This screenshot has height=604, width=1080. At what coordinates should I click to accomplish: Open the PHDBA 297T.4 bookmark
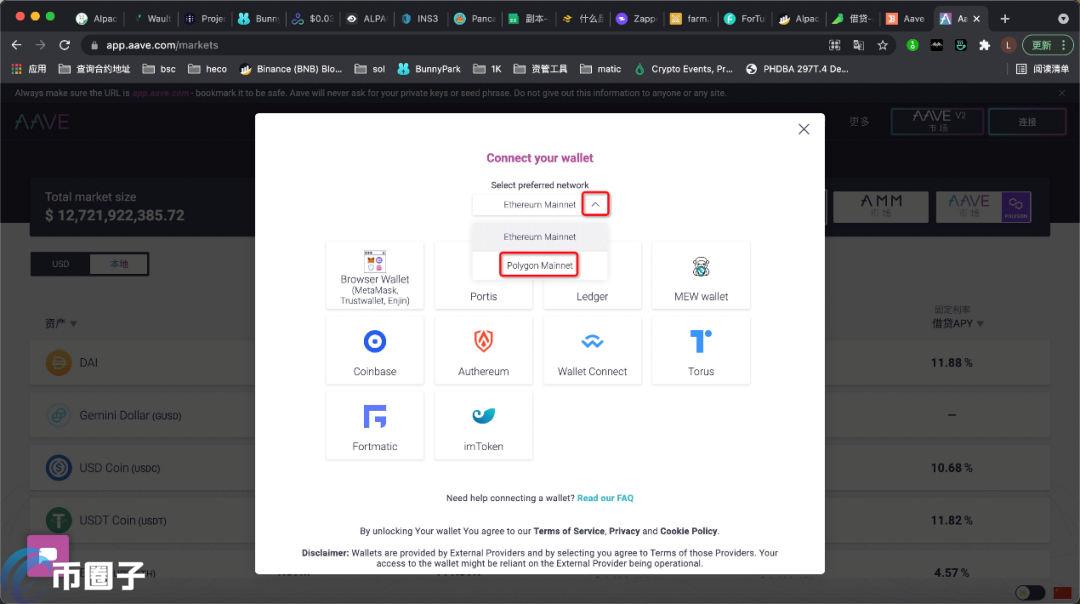tap(798, 69)
